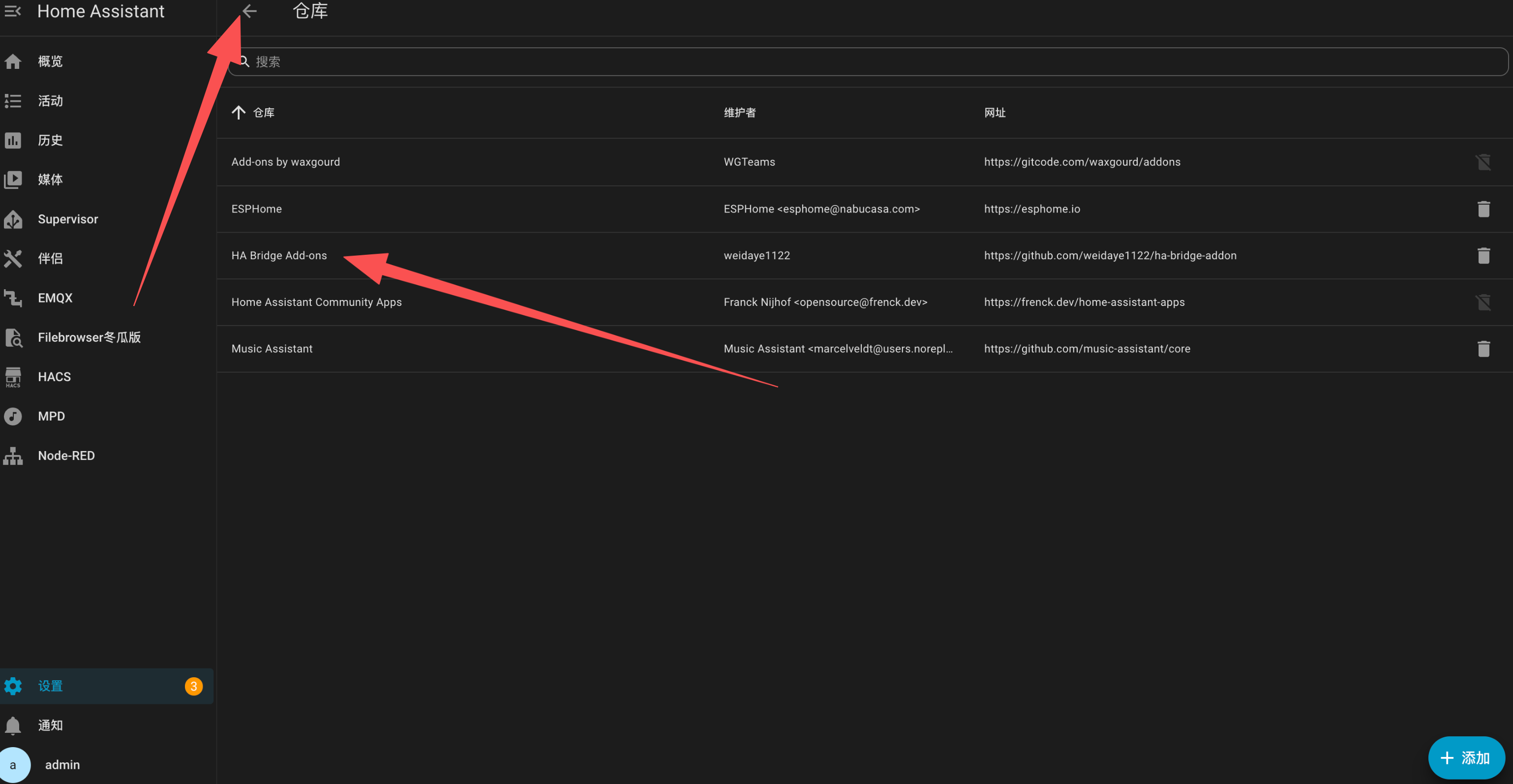Open the Filebrowser file-search icon
Image resolution: width=1513 pixels, height=784 pixels.
click(13, 338)
